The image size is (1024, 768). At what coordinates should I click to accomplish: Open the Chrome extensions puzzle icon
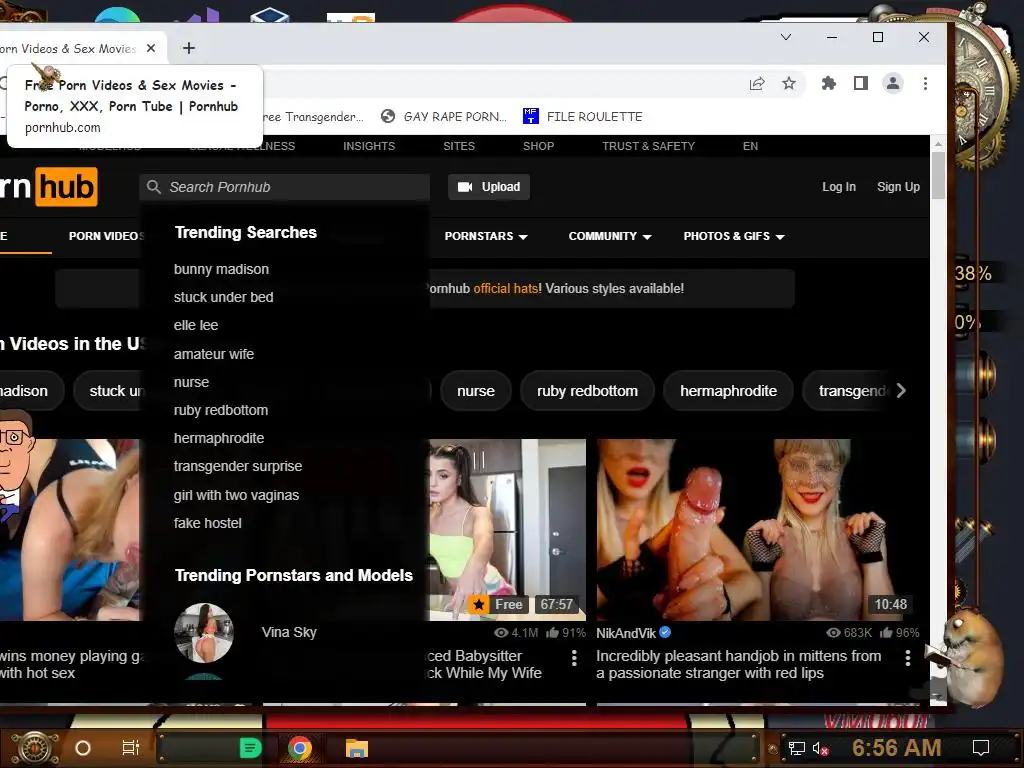[x=828, y=84]
